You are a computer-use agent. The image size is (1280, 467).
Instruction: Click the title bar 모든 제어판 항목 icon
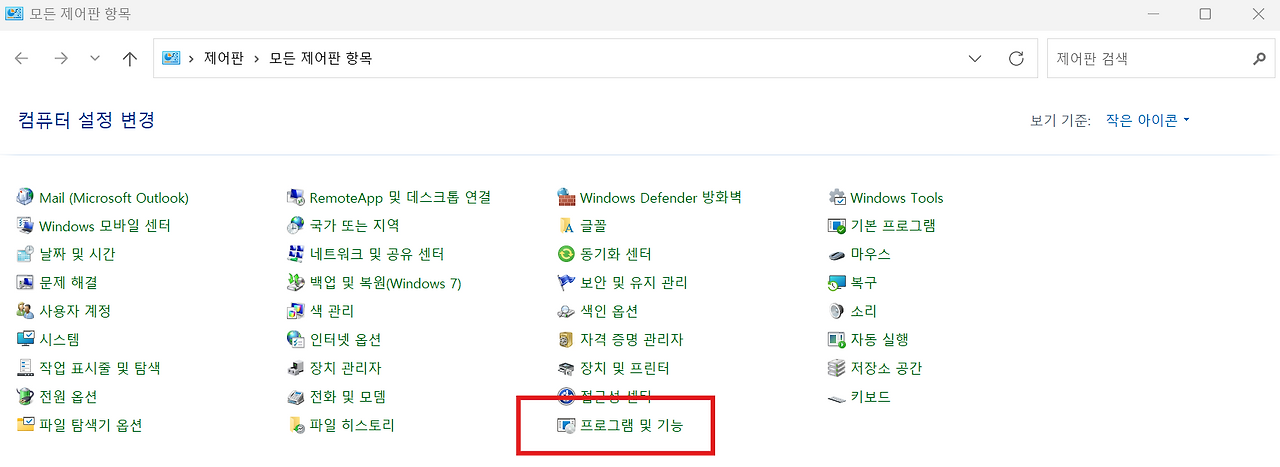[x=15, y=14]
